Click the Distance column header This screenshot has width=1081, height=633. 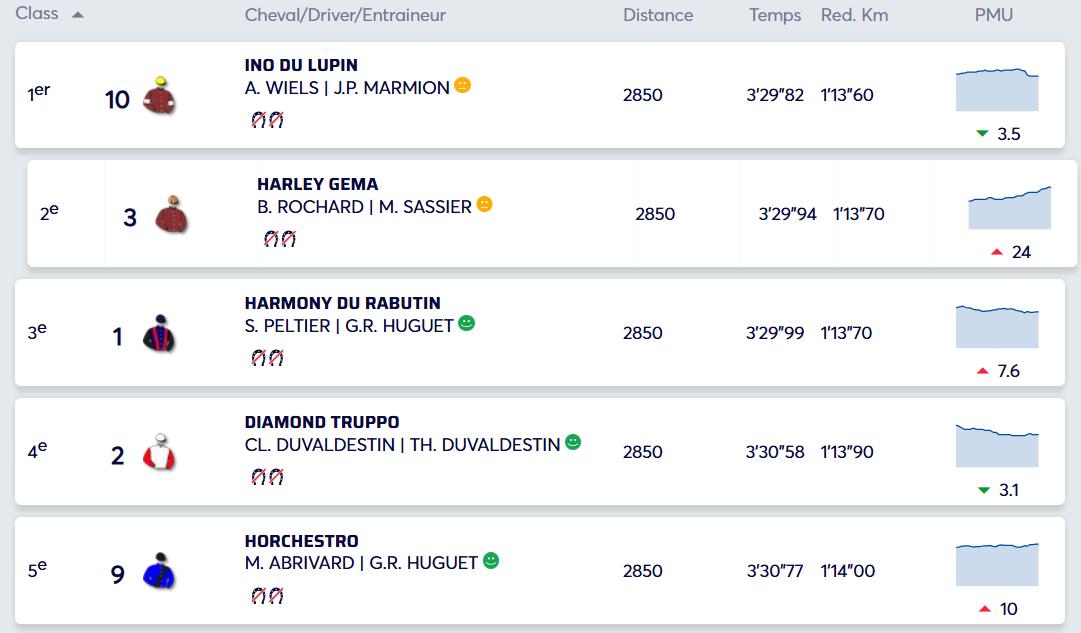[x=658, y=15]
